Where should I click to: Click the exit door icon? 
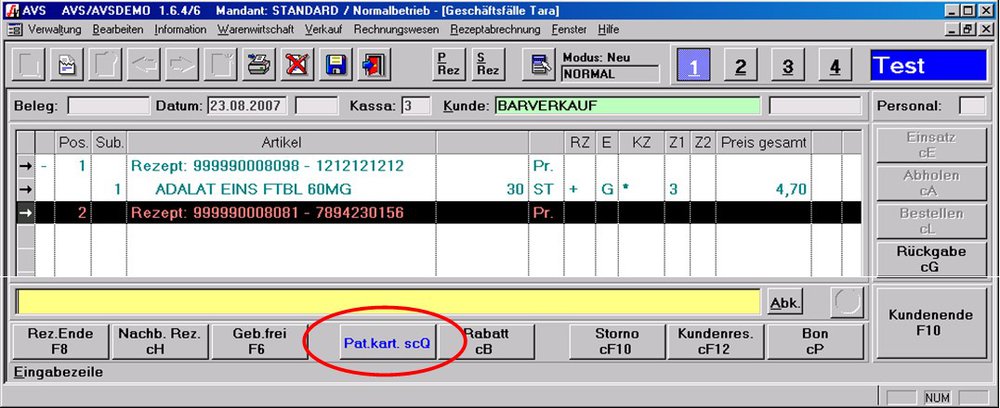(373, 66)
